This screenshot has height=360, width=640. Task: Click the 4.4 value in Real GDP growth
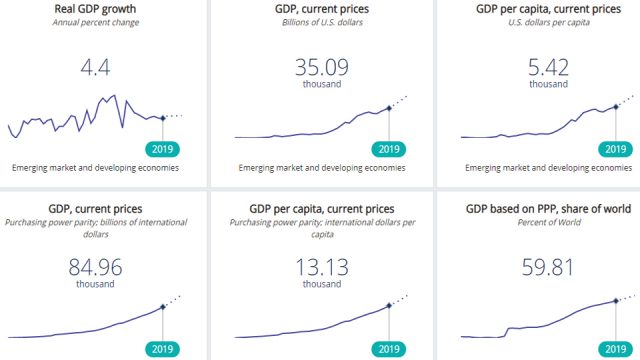coord(96,67)
